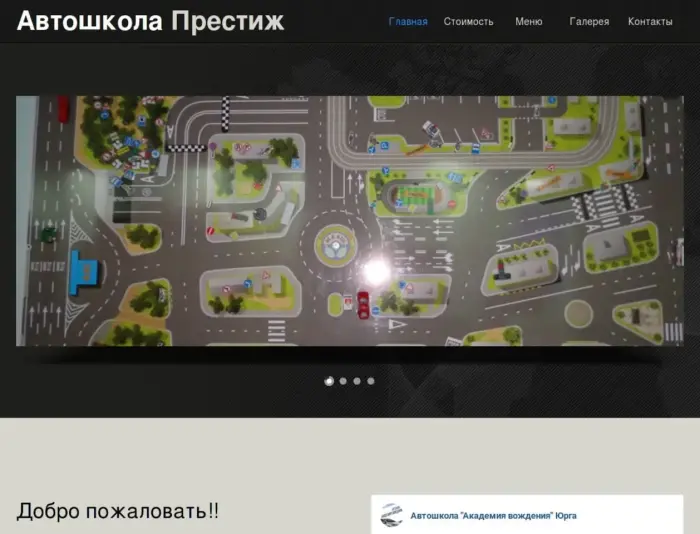Open the Галерея page
The image size is (700, 534).
[589, 22]
